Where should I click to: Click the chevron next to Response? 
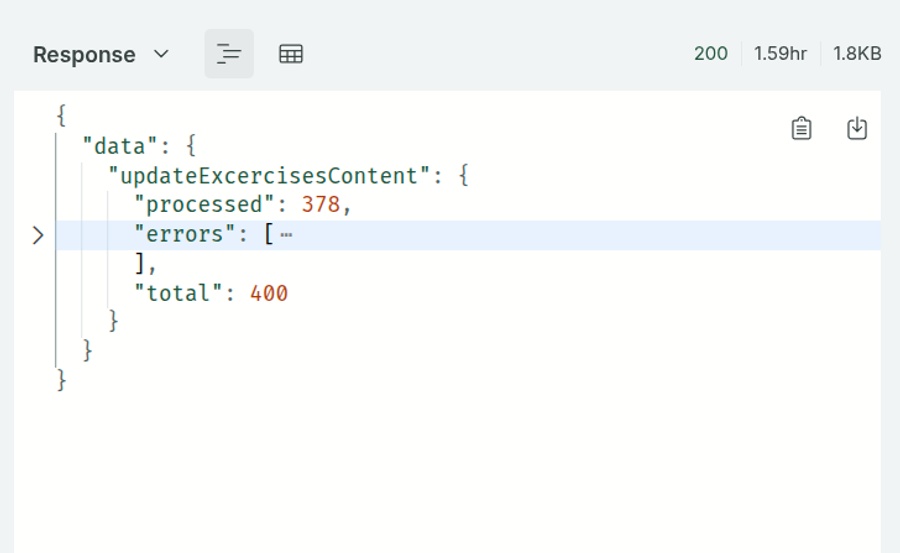(161, 54)
